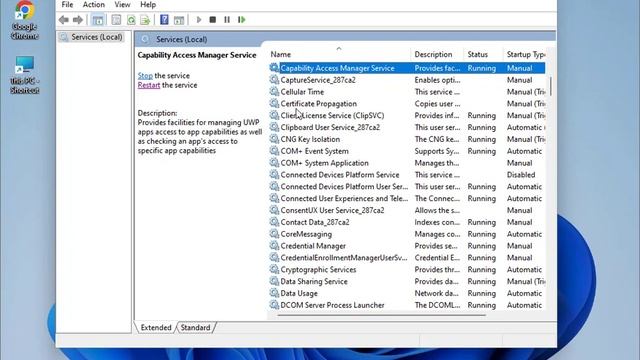Click gear icon beside Contact Data_287ca2
The height and width of the screenshot is (360, 640).
274,222
